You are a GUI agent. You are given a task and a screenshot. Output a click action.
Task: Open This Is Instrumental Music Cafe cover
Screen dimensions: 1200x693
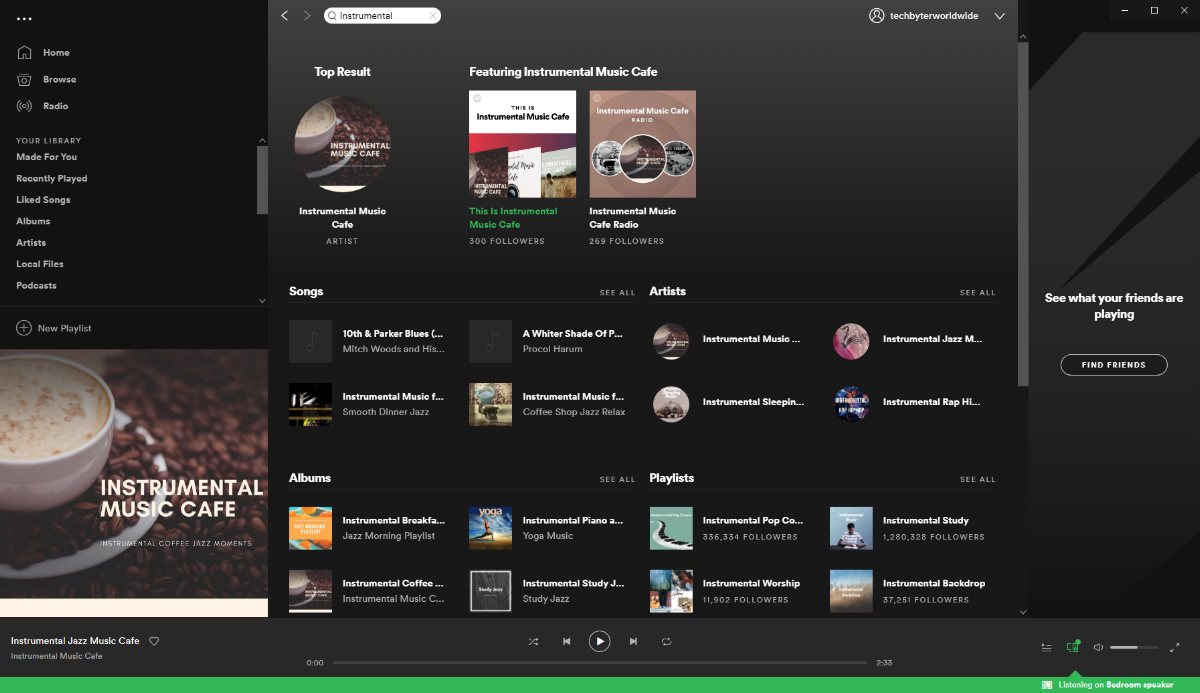click(x=522, y=144)
